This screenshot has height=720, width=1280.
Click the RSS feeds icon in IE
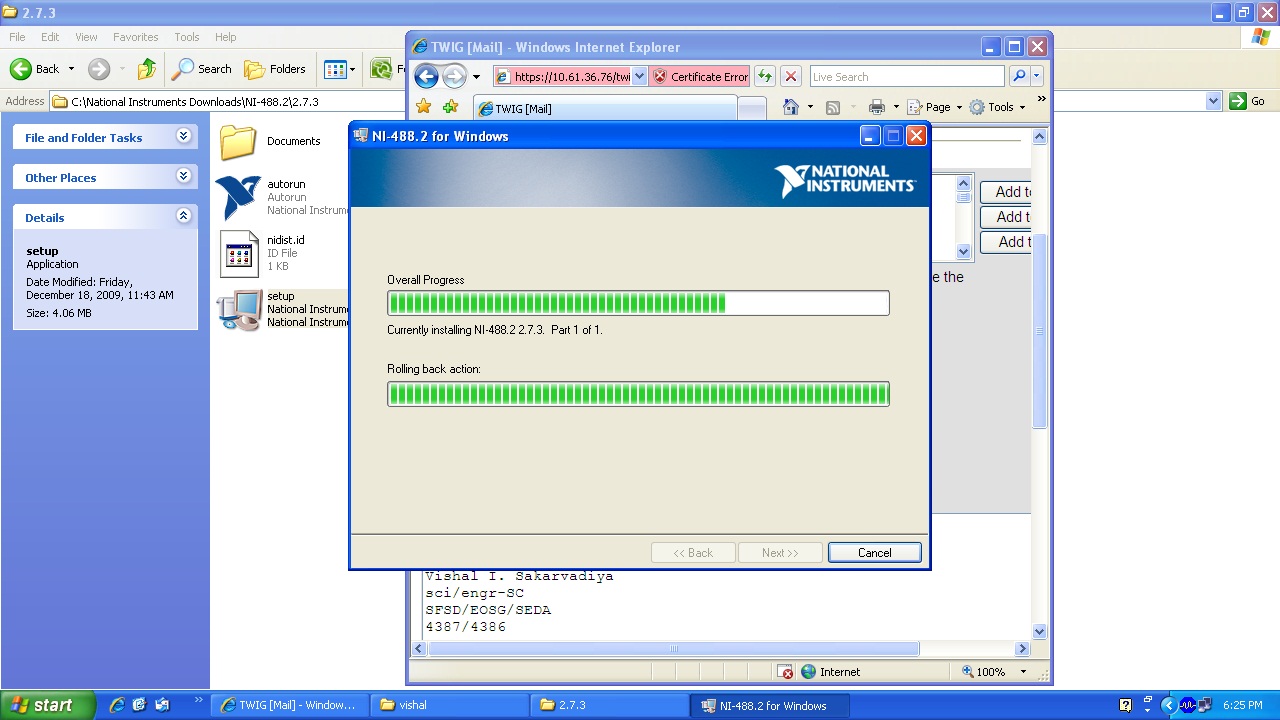point(832,107)
